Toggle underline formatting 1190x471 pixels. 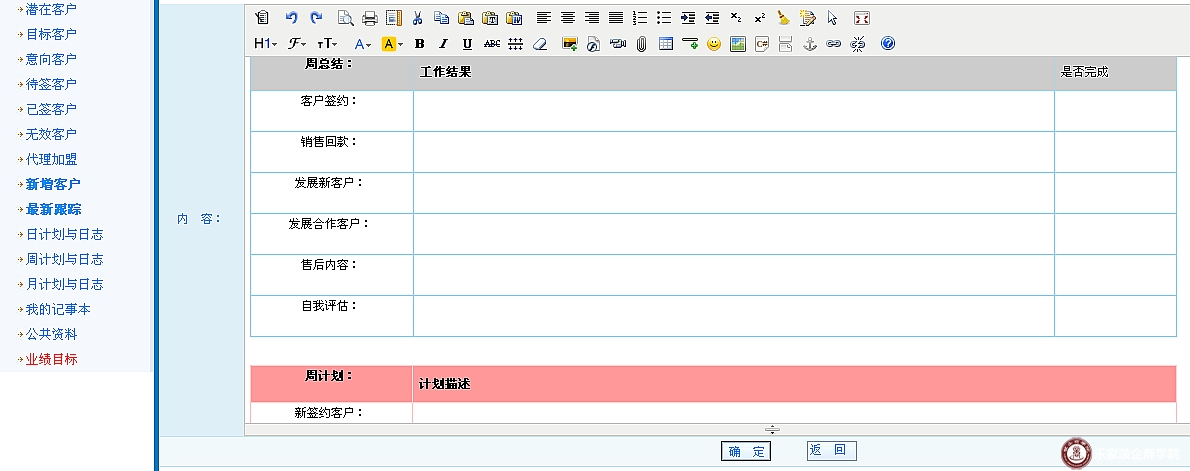467,44
